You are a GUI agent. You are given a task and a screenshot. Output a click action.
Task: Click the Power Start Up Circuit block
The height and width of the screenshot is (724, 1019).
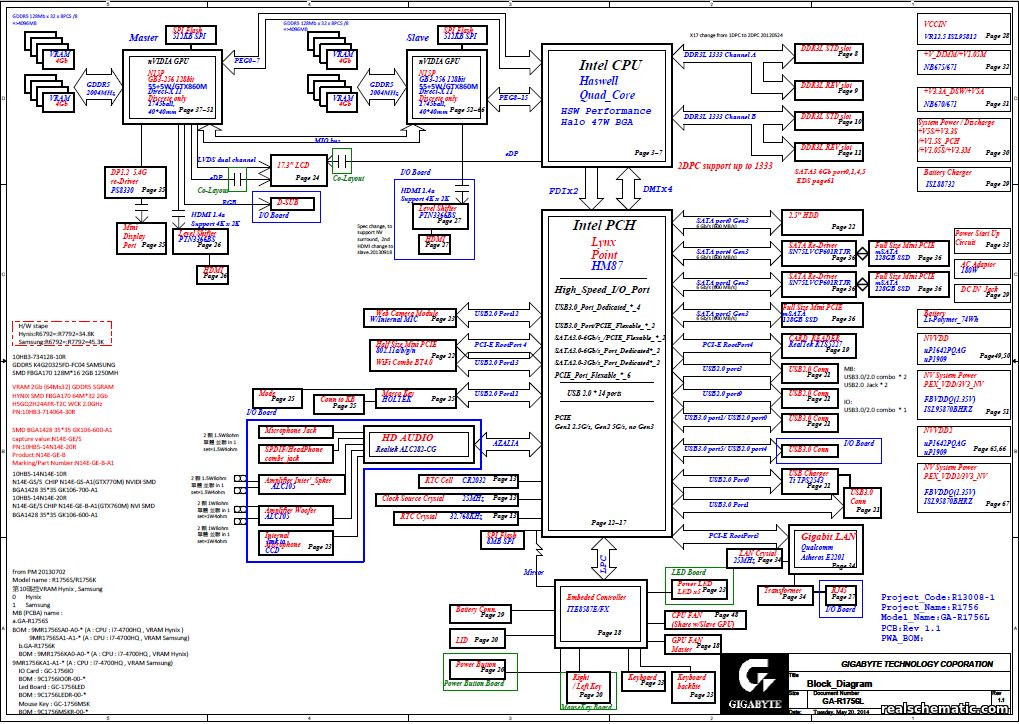(x=982, y=240)
